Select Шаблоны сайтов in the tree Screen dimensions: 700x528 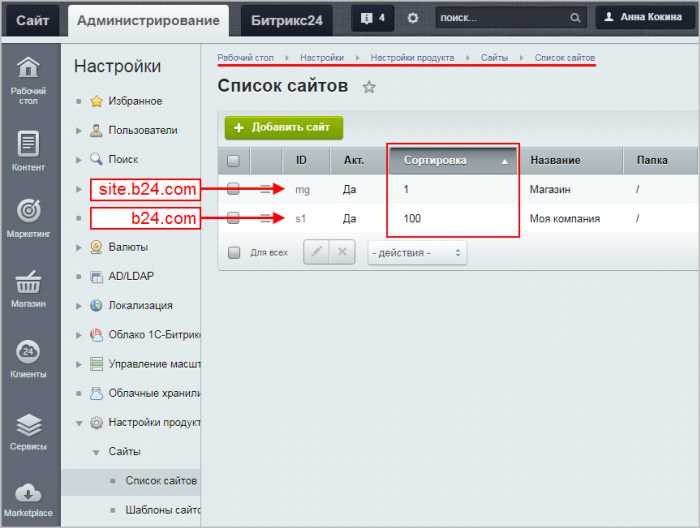point(163,510)
